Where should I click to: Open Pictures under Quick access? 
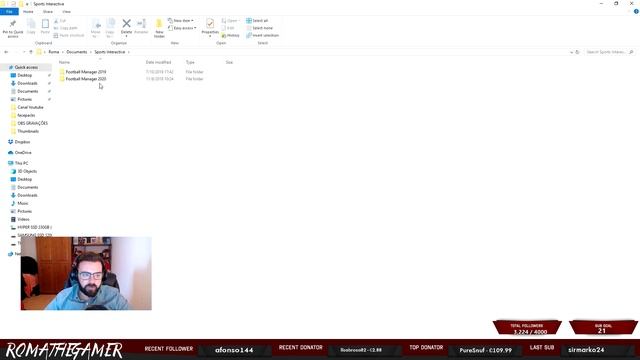[x=24, y=99]
